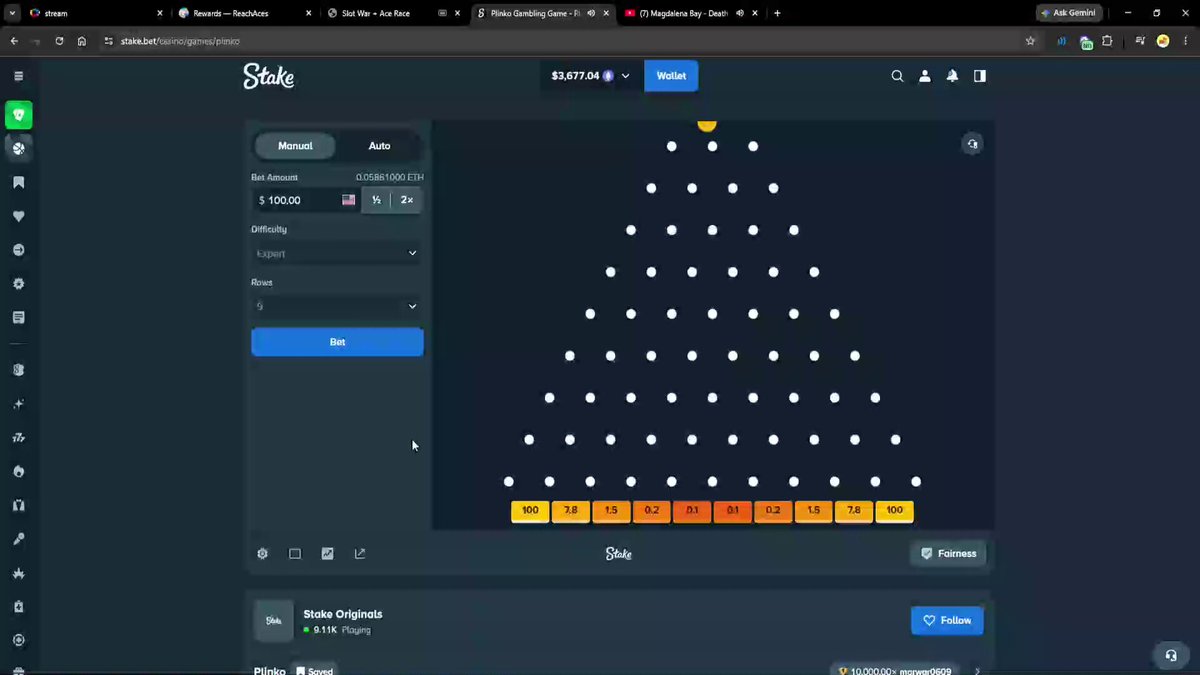This screenshot has width=1200, height=675.
Task: Toggle Saved status for Plinko
Action: pos(314,670)
